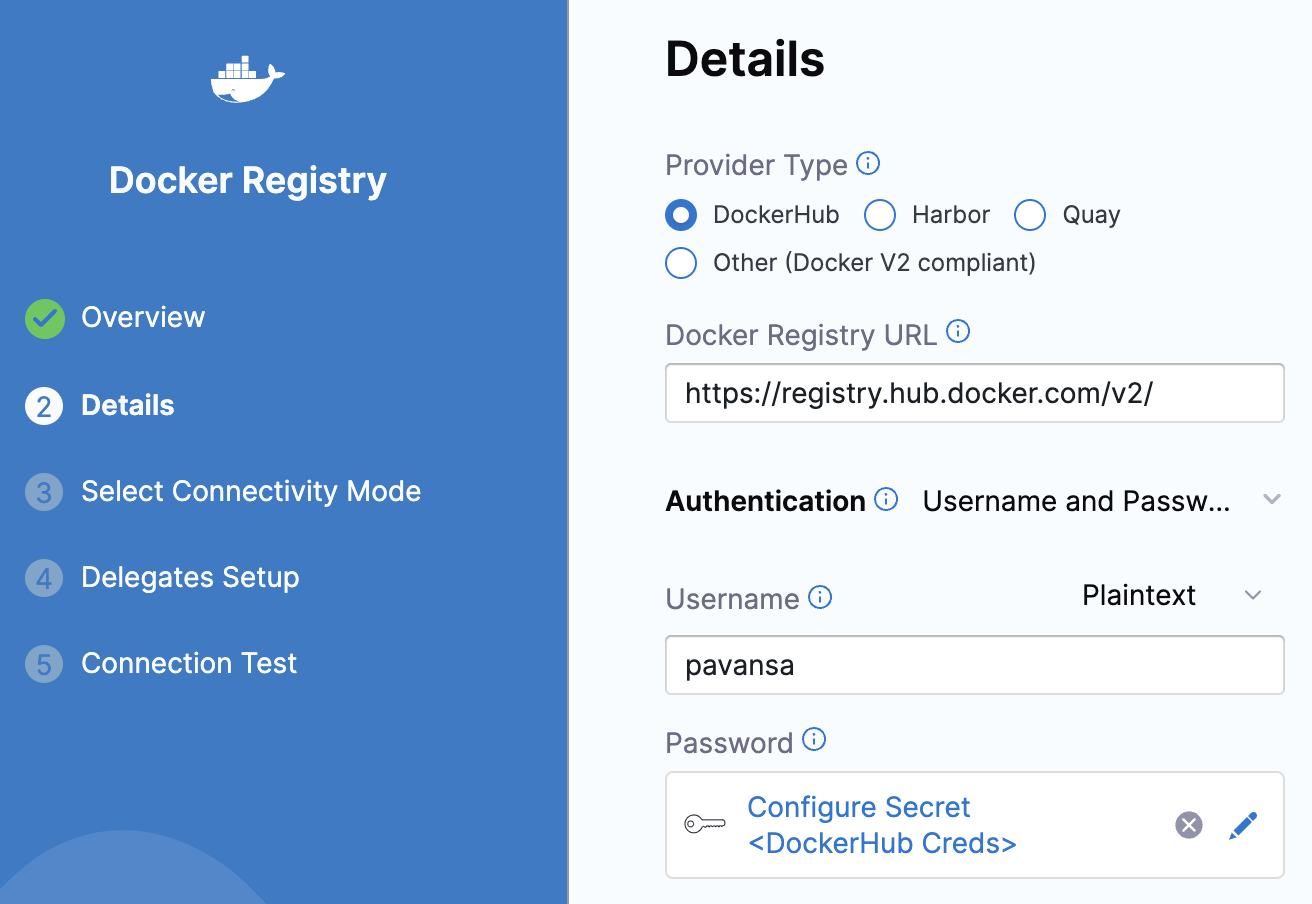Image resolution: width=1312 pixels, height=904 pixels.
Task: Click the Password info icon
Action: click(x=815, y=740)
